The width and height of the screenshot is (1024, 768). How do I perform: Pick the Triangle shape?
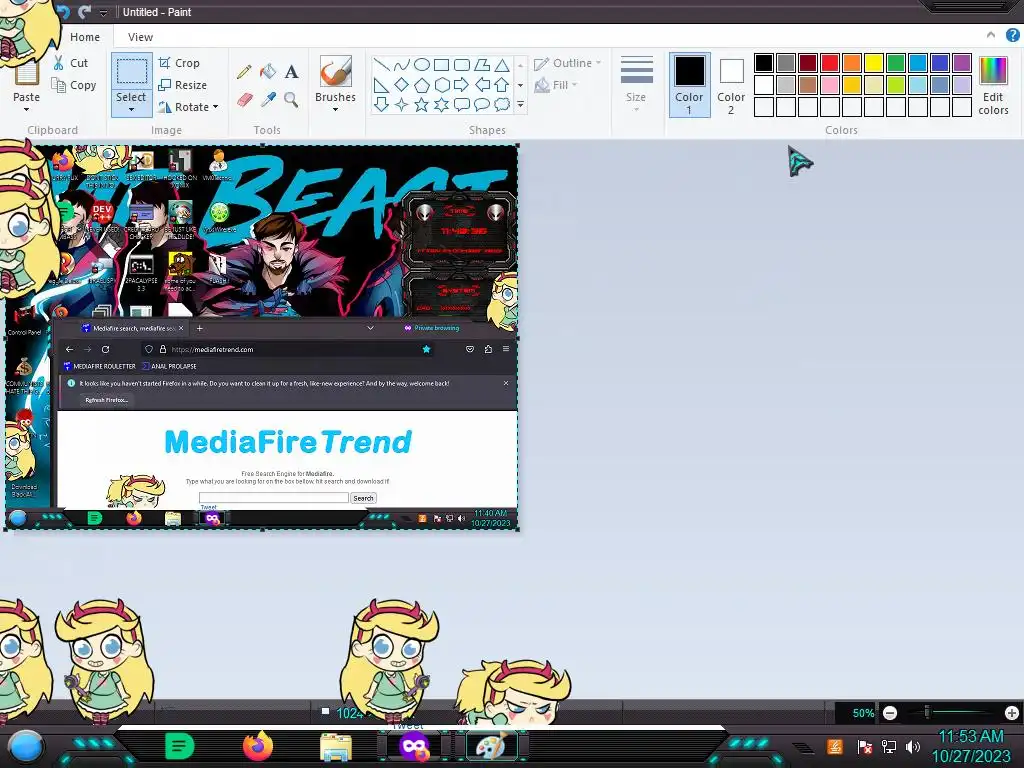click(502, 65)
